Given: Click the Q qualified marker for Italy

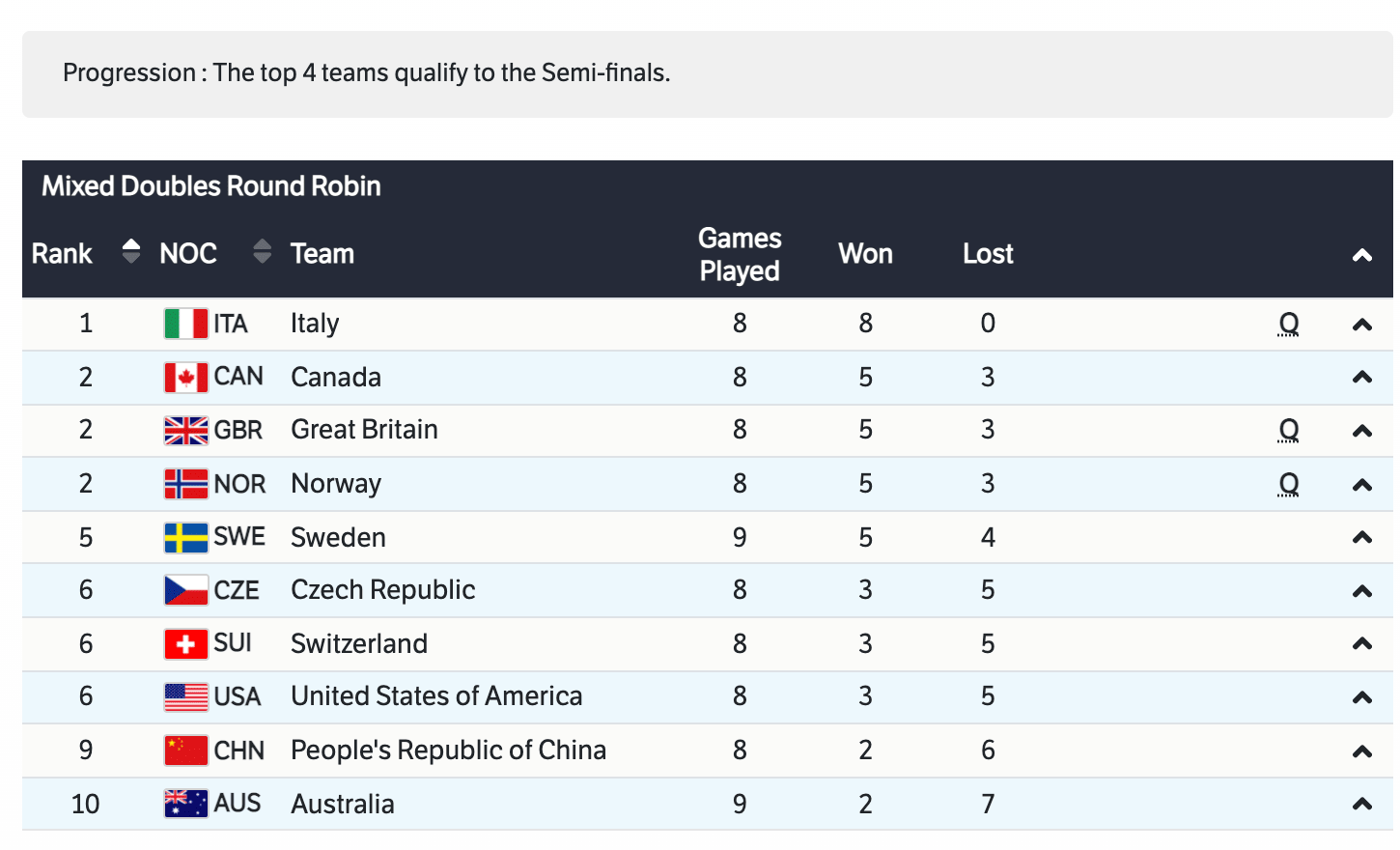Looking at the screenshot, I should click(x=1288, y=324).
